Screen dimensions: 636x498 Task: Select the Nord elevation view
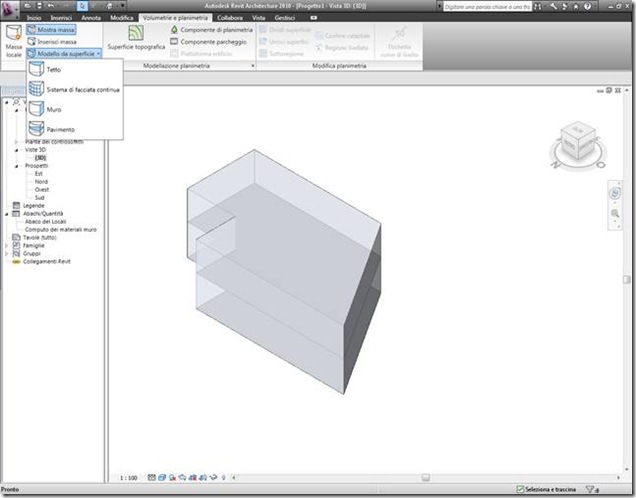pyautogui.click(x=41, y=182)
